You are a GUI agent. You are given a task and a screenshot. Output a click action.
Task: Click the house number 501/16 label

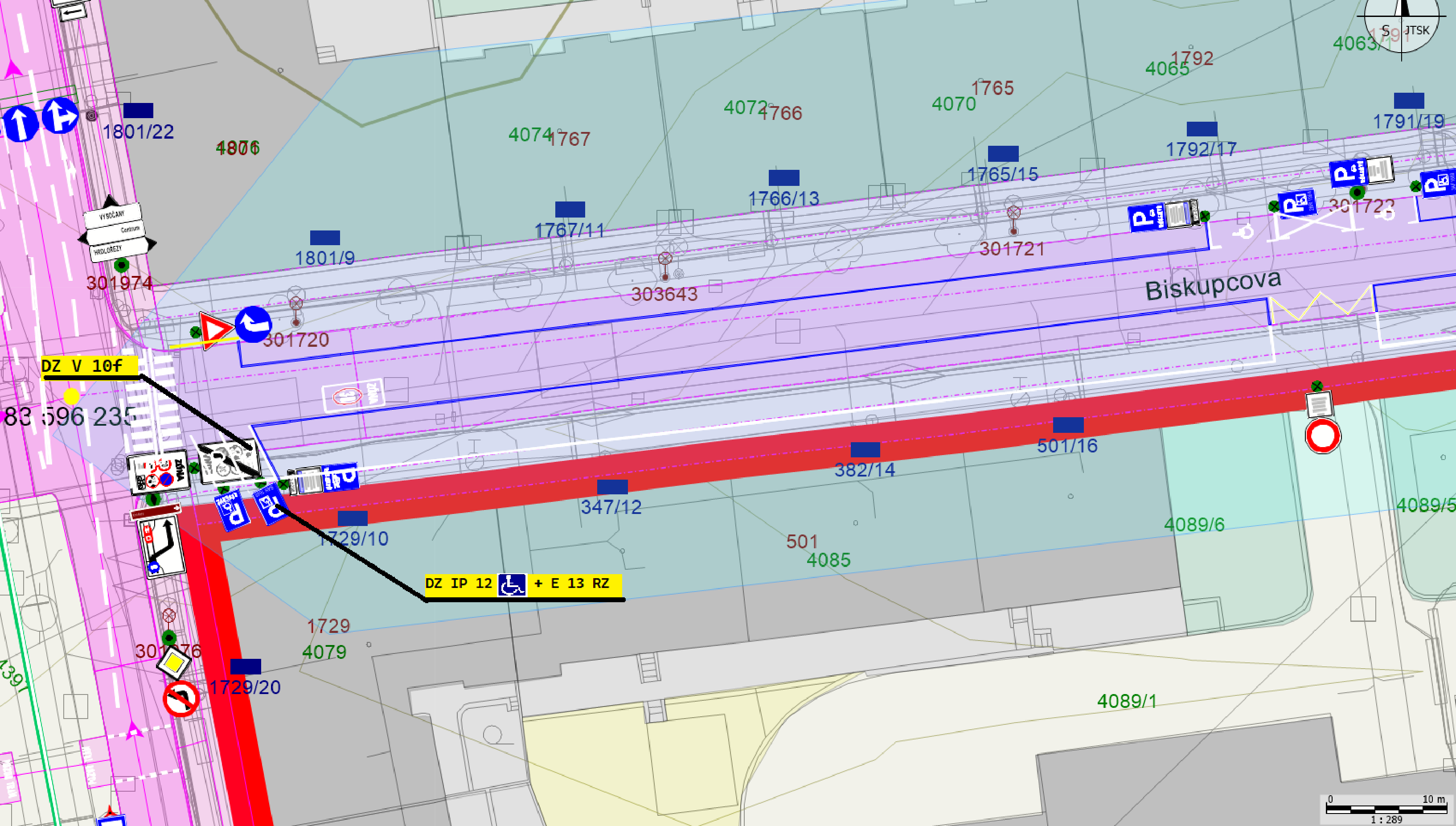click(1067, 446)
